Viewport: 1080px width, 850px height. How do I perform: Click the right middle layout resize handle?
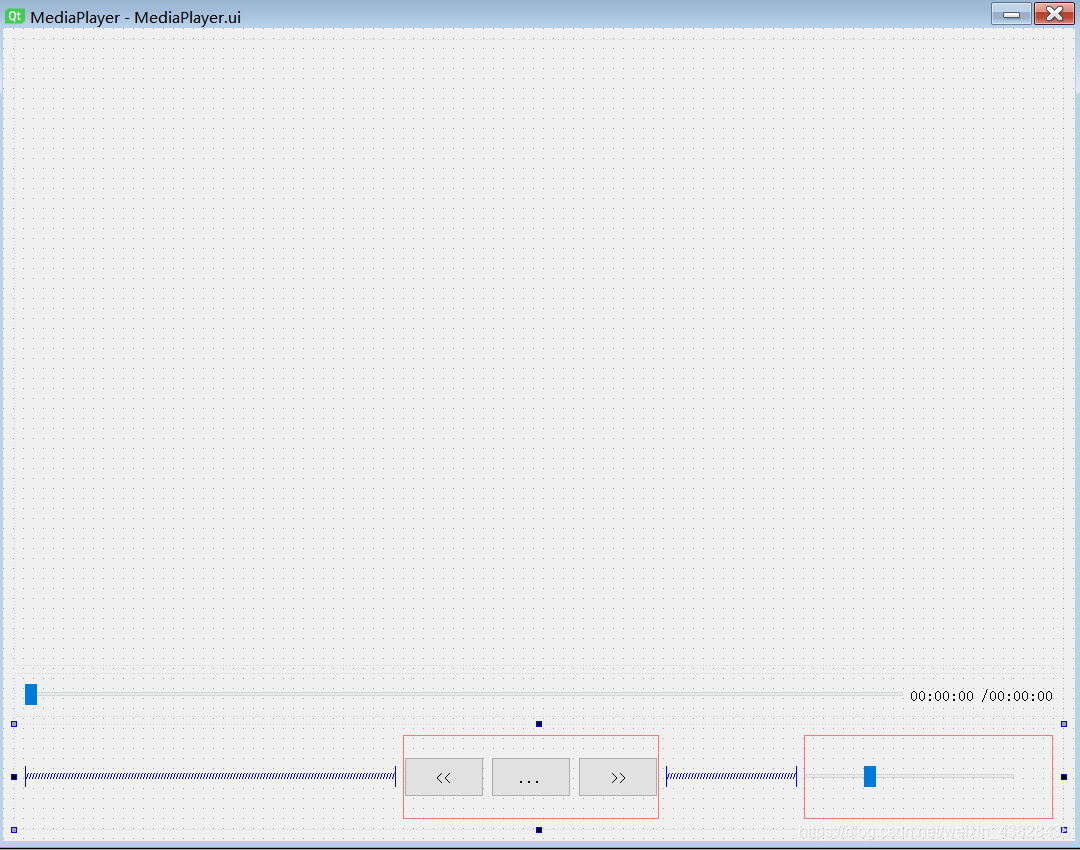click(1063, 777)
